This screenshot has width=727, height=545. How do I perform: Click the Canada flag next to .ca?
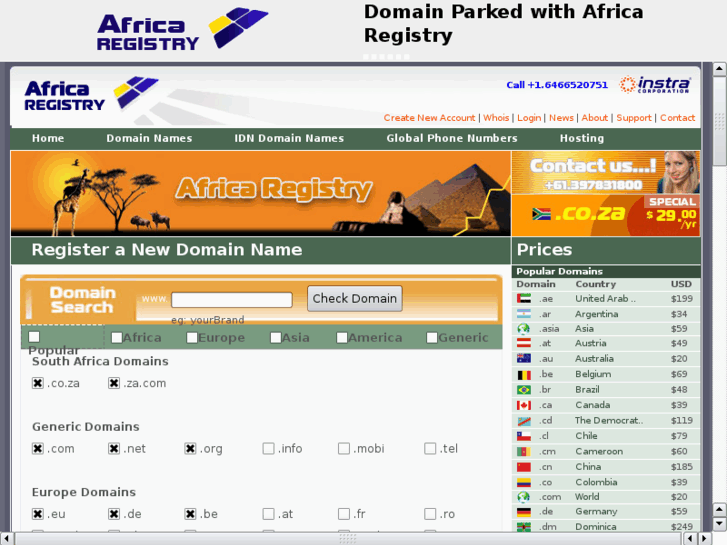(x=524, y=405)
